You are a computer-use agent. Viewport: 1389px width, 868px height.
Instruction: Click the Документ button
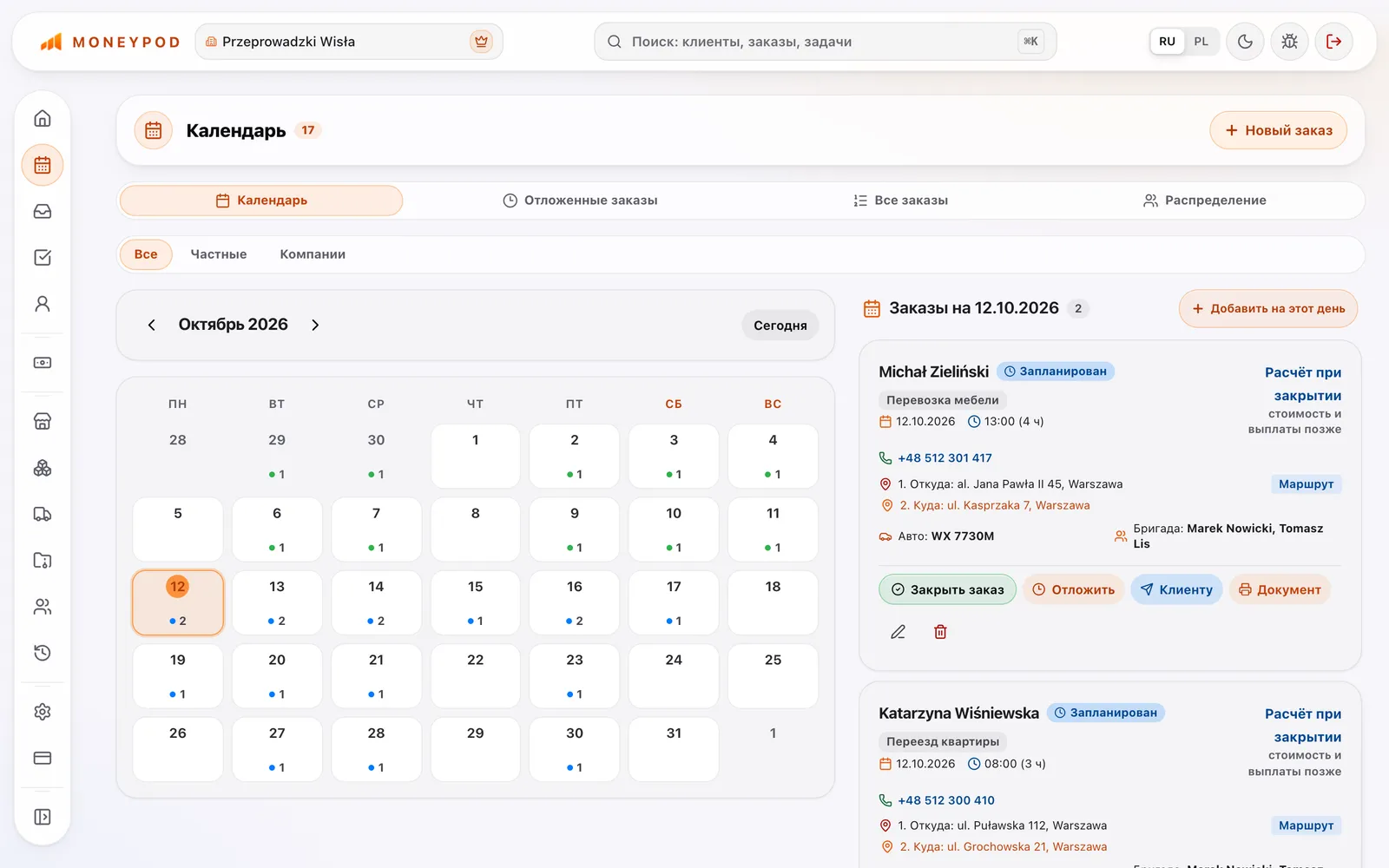[1280, 589]
